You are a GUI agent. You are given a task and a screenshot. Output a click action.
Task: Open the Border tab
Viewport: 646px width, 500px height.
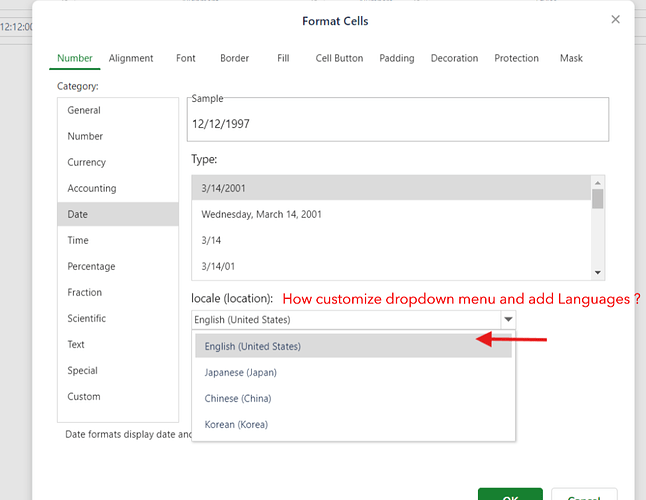pos(234,58)
